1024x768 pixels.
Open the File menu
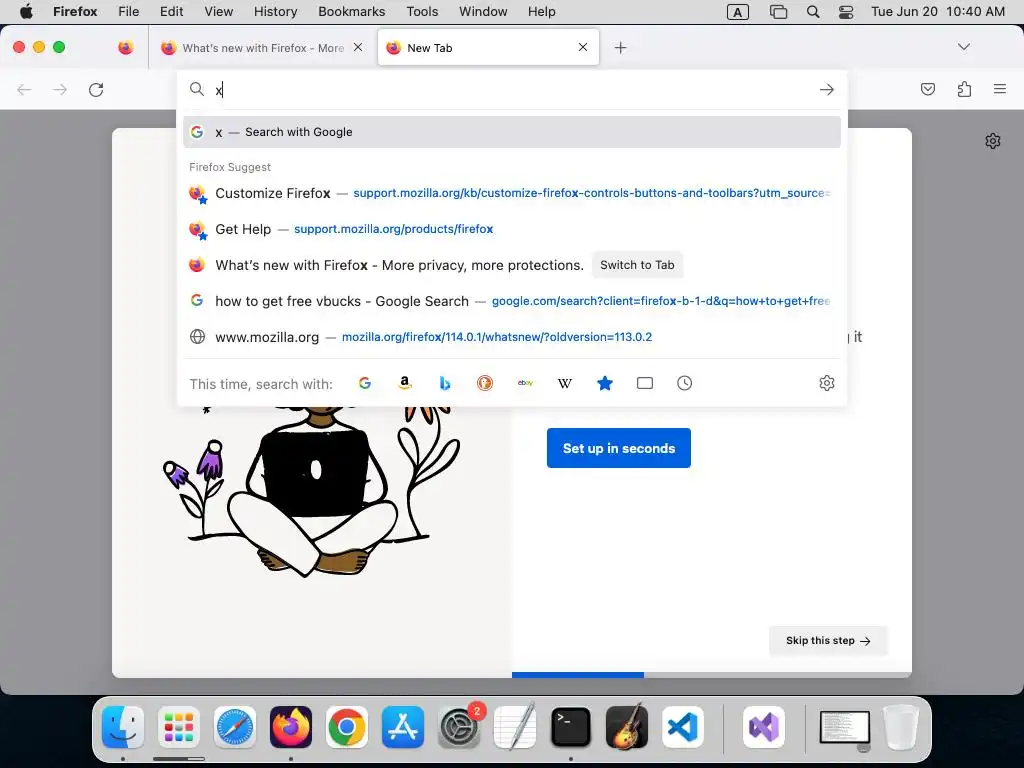[x=129, y=12]
